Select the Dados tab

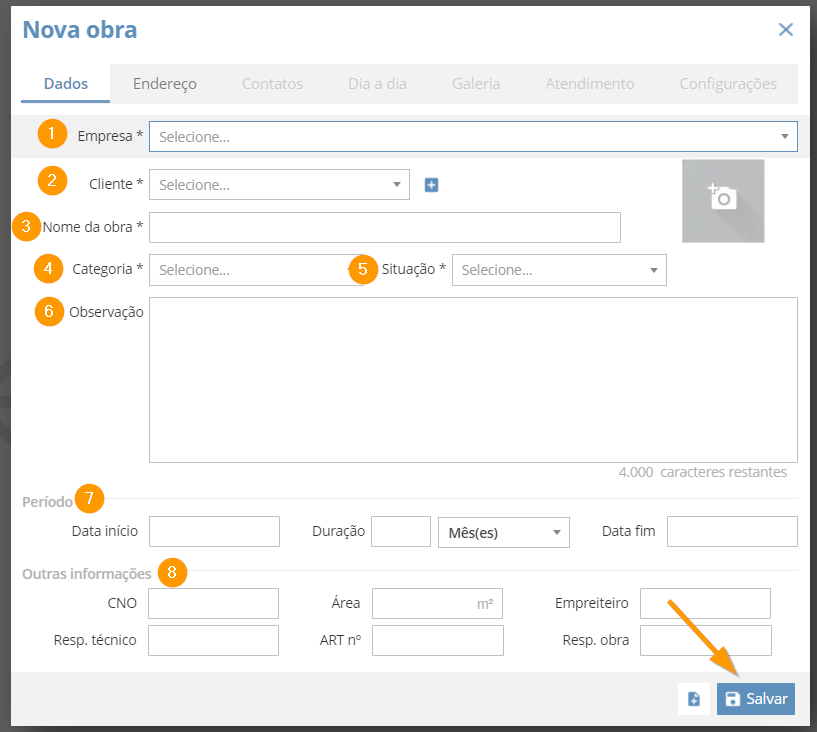pos(66,83)
